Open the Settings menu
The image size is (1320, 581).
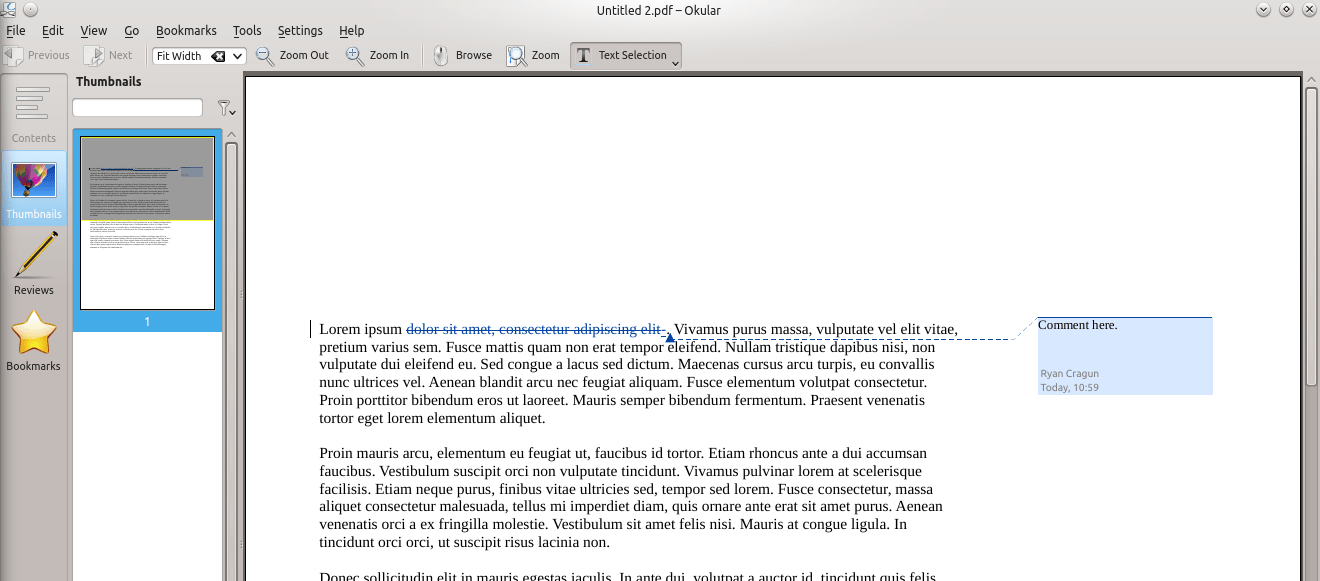tap(300, 30)
